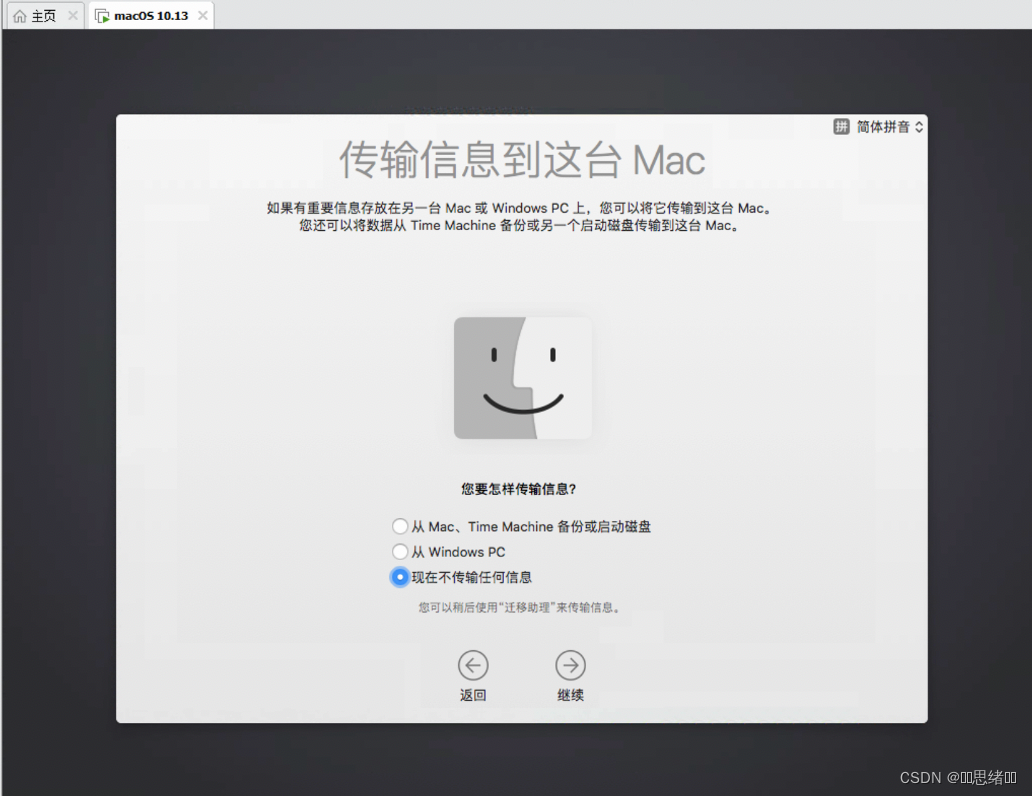Viewport: 1032px width, 796px height.
Task: Close the macOS 10.13 tab
Action: click(203, 15)
